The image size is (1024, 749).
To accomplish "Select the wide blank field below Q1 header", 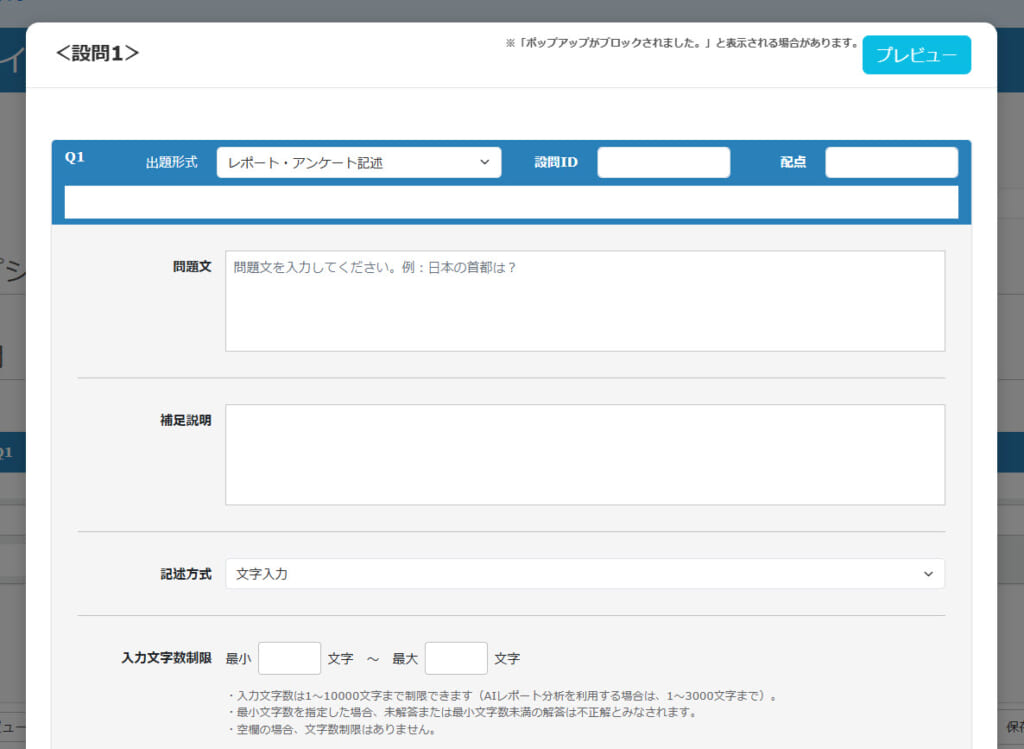I will [x=511, y=202].
